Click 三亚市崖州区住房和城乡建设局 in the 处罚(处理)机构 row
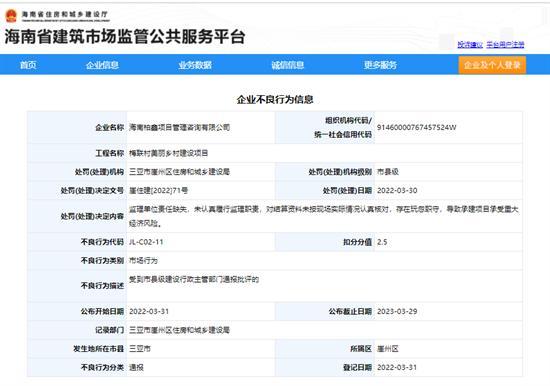Screen dimensions: 550x386 (x=180, y=172)
